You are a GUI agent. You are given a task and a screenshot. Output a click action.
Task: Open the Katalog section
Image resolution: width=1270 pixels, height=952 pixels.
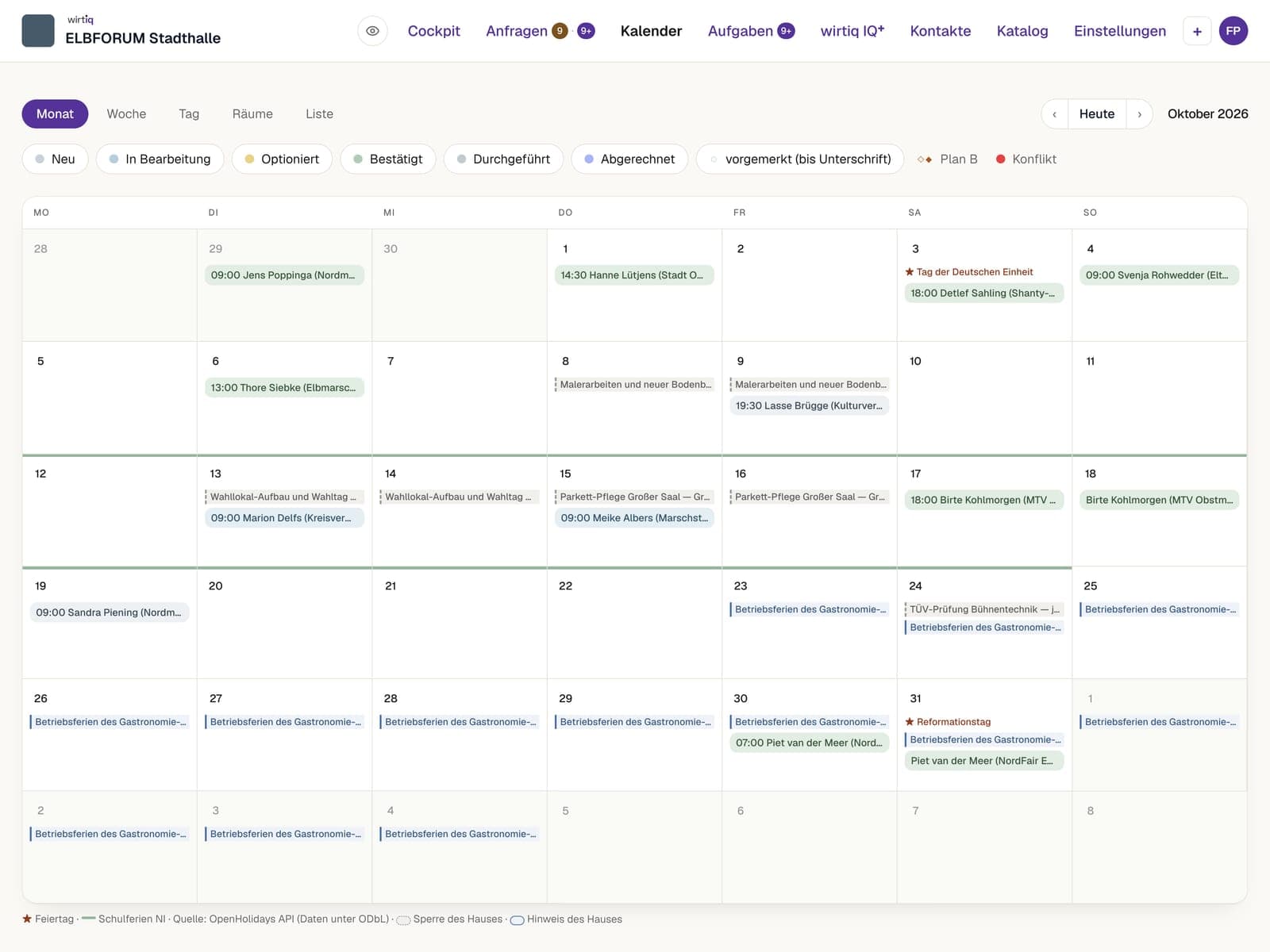(1022, 31)
